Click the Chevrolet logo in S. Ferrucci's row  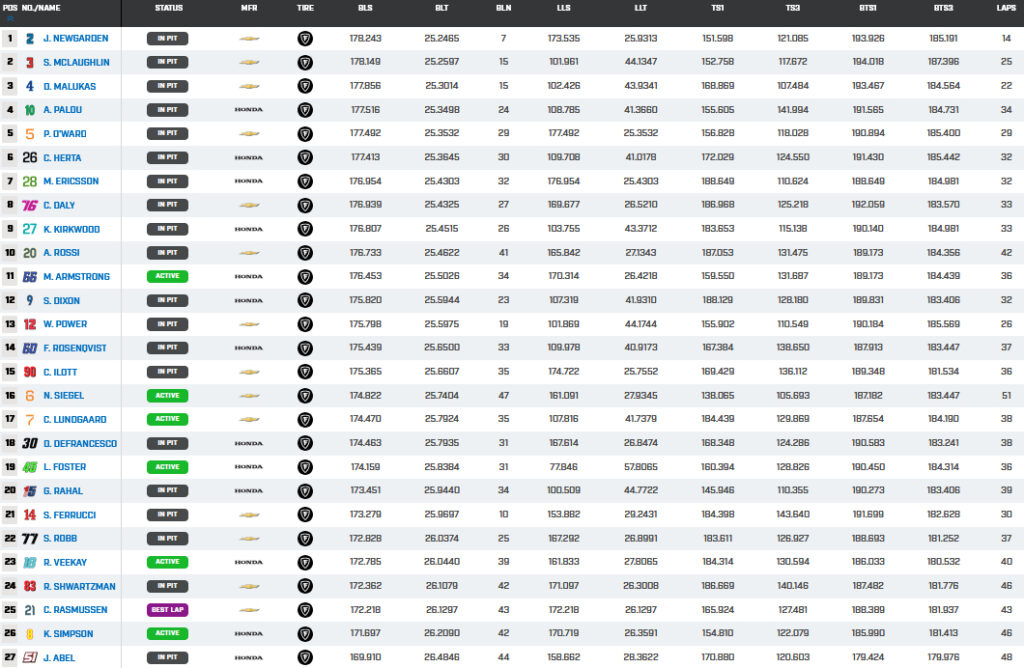[249, 515]
